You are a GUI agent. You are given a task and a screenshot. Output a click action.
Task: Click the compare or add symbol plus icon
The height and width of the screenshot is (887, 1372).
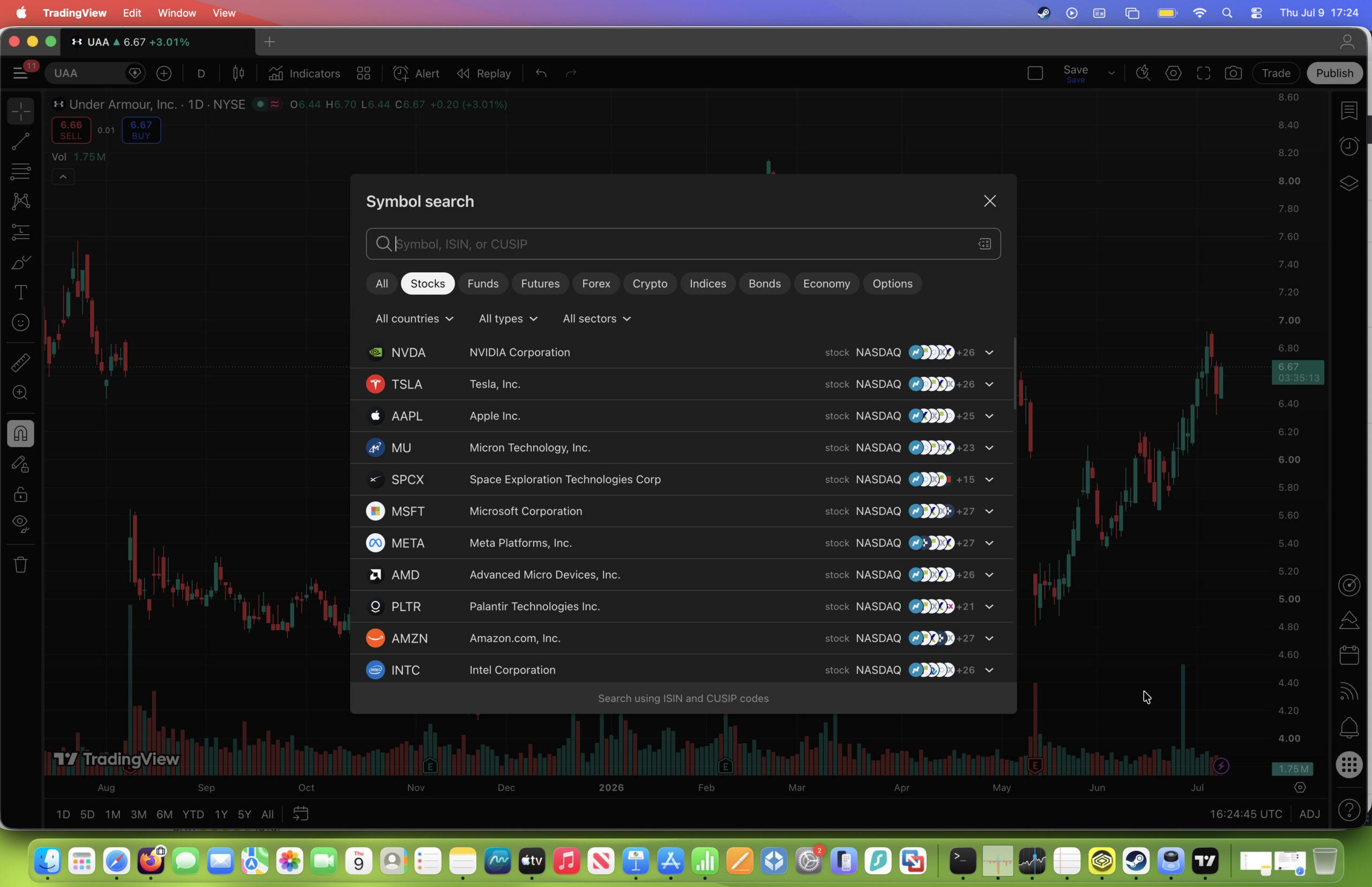(x=164, y=73)
